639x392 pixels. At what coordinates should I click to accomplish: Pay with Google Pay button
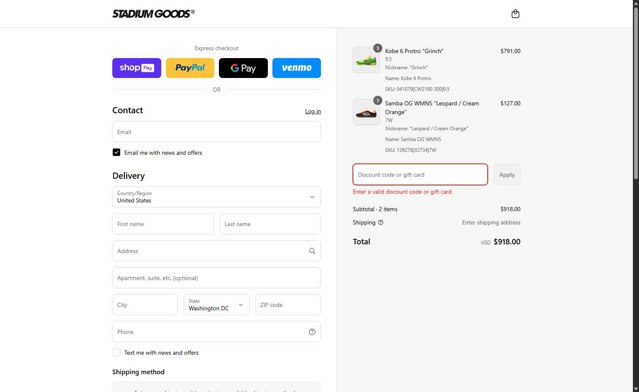point(243,68)
